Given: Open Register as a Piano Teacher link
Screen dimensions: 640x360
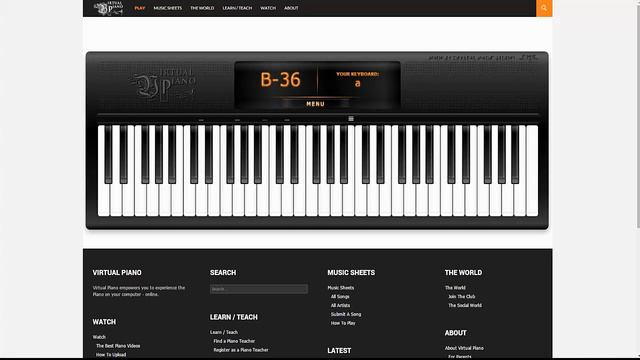Looking at the screenshot, I should (x=241, y=350).
